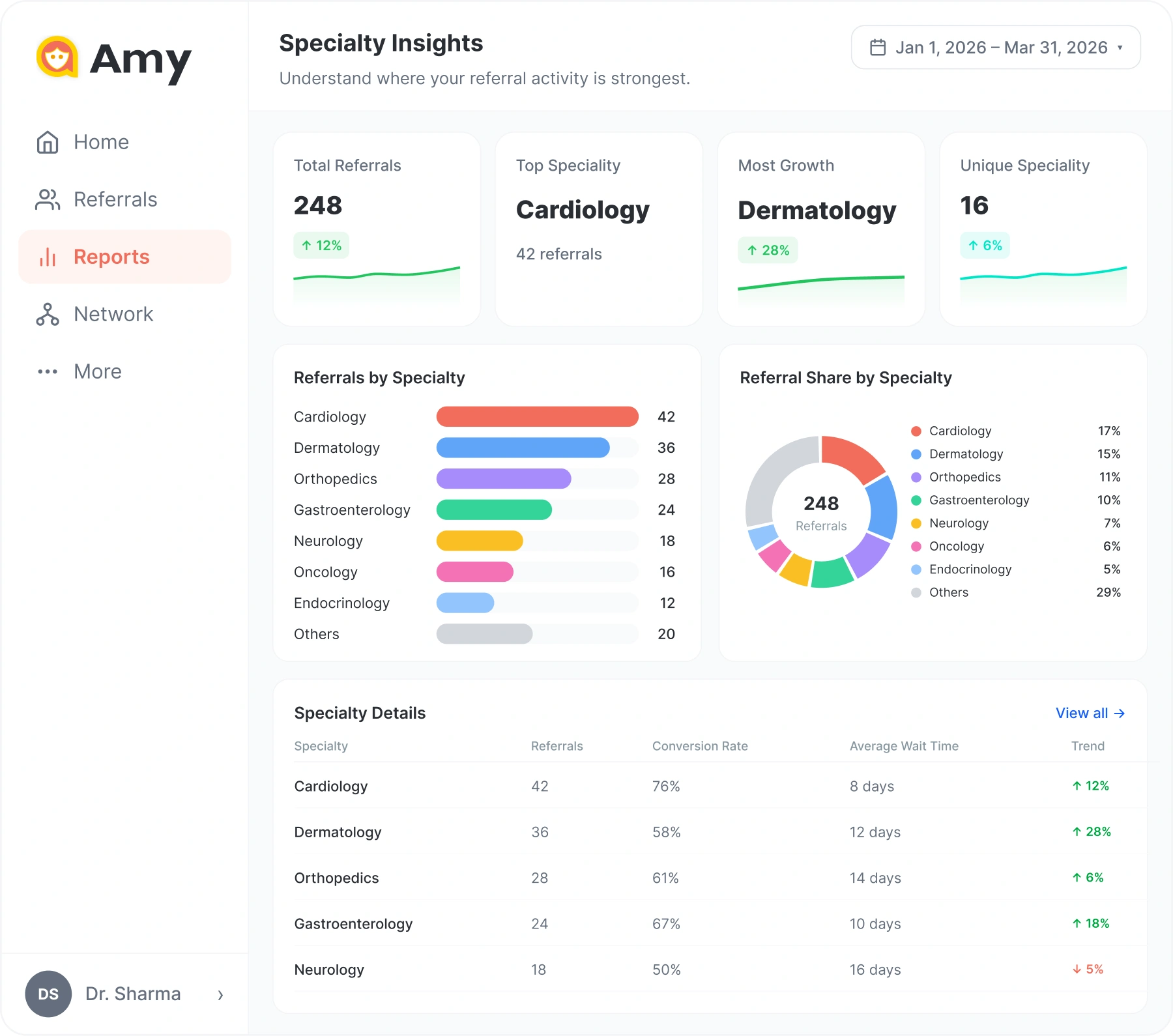This screenshot has width=1173, height=1036.
Task: Go to Referrals in sidebar
Action: (125, 199)
